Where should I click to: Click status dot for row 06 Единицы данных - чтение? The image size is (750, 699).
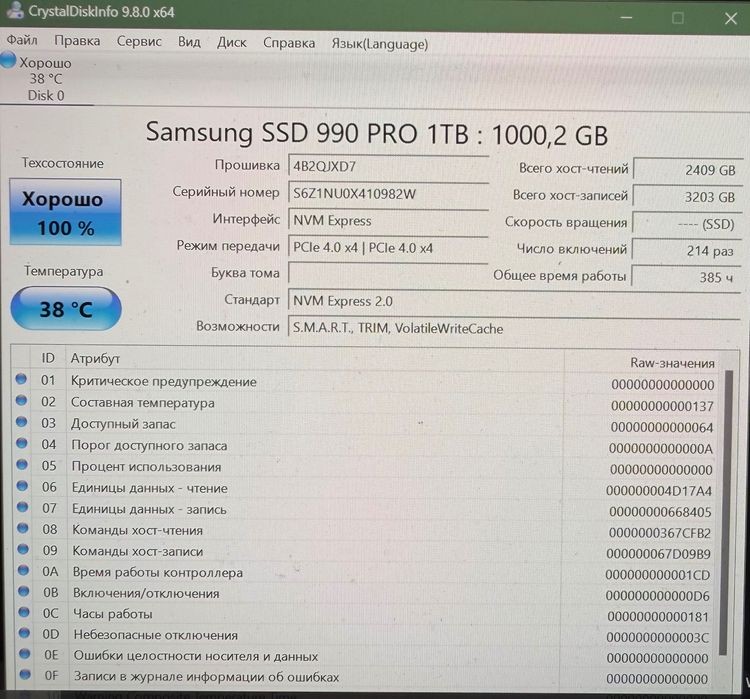[x=22, y=486]
